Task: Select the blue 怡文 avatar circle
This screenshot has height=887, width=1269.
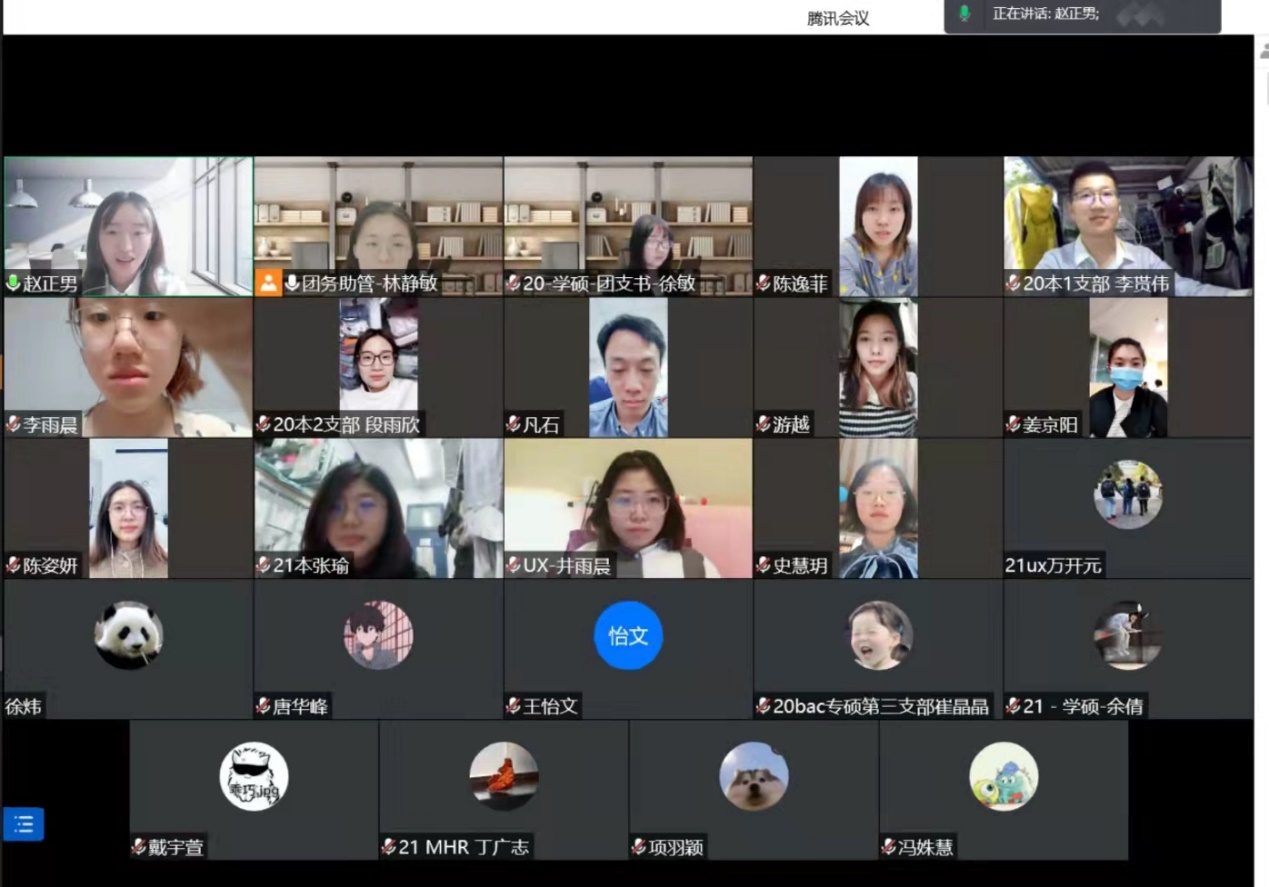Action: click(x=628, y=635)
